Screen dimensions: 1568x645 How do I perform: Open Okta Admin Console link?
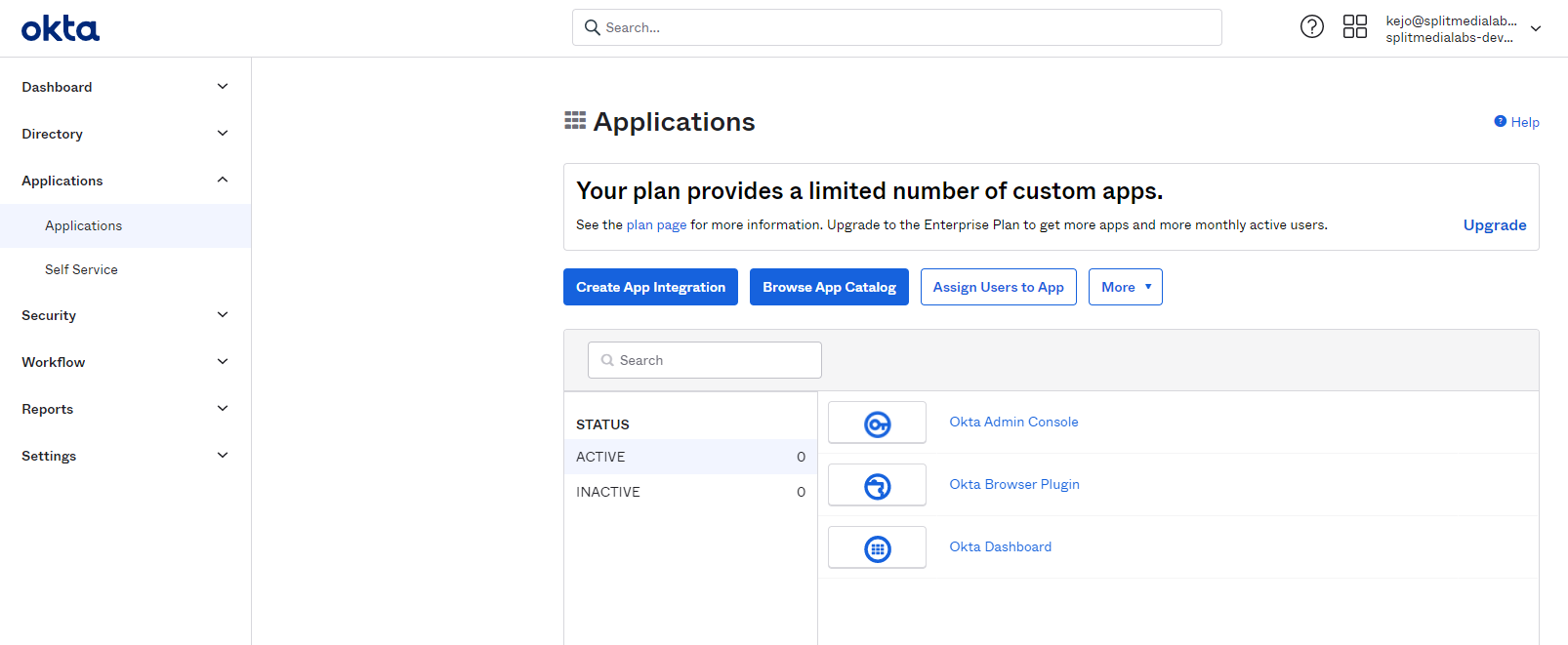[x=1013, y=422]
